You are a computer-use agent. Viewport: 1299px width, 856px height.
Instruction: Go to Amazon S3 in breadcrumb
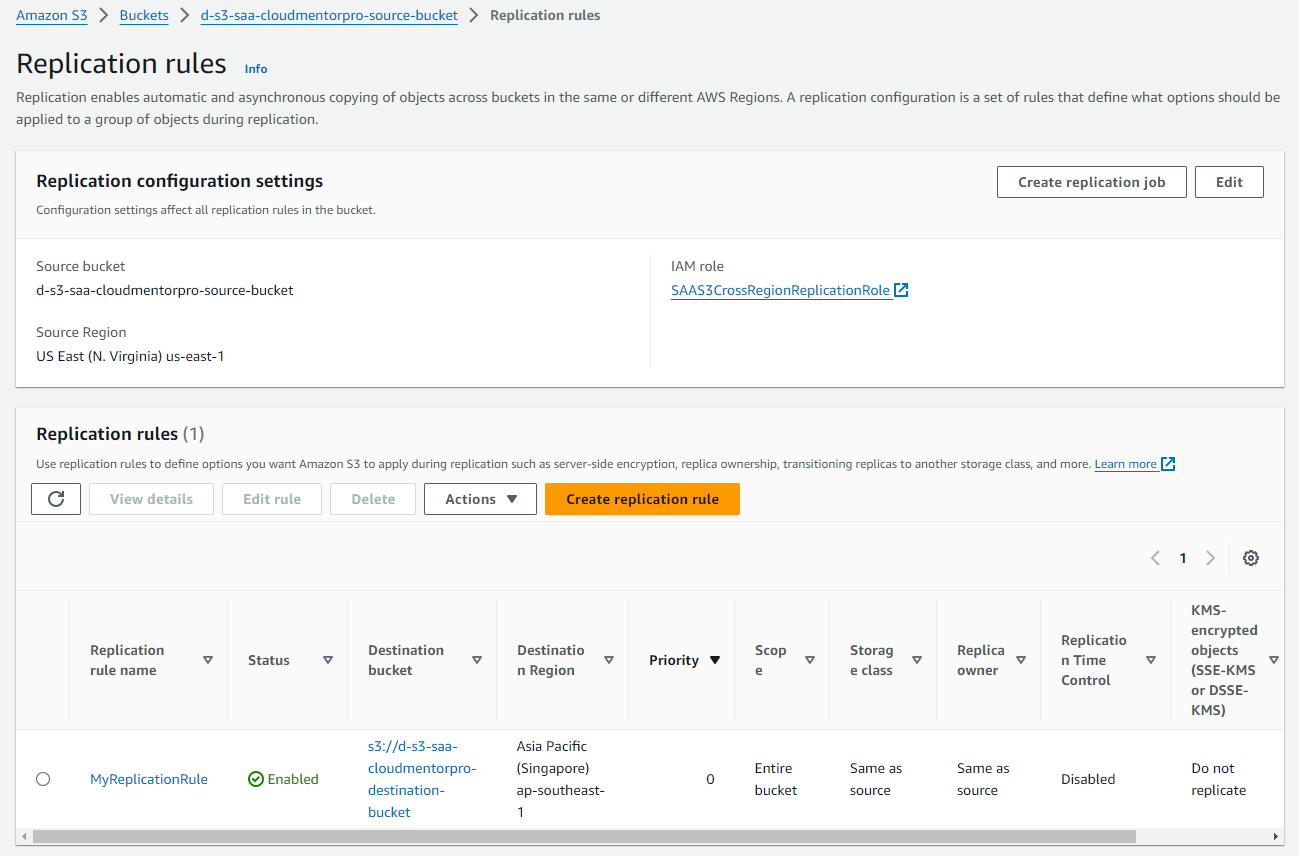coord(50,16)
